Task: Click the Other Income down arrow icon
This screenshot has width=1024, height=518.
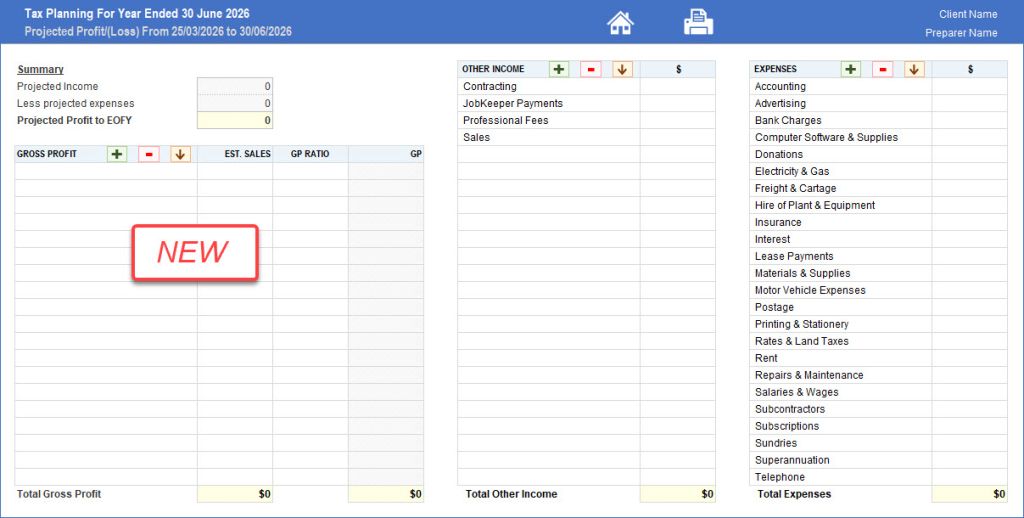Action: click(622, 69)
